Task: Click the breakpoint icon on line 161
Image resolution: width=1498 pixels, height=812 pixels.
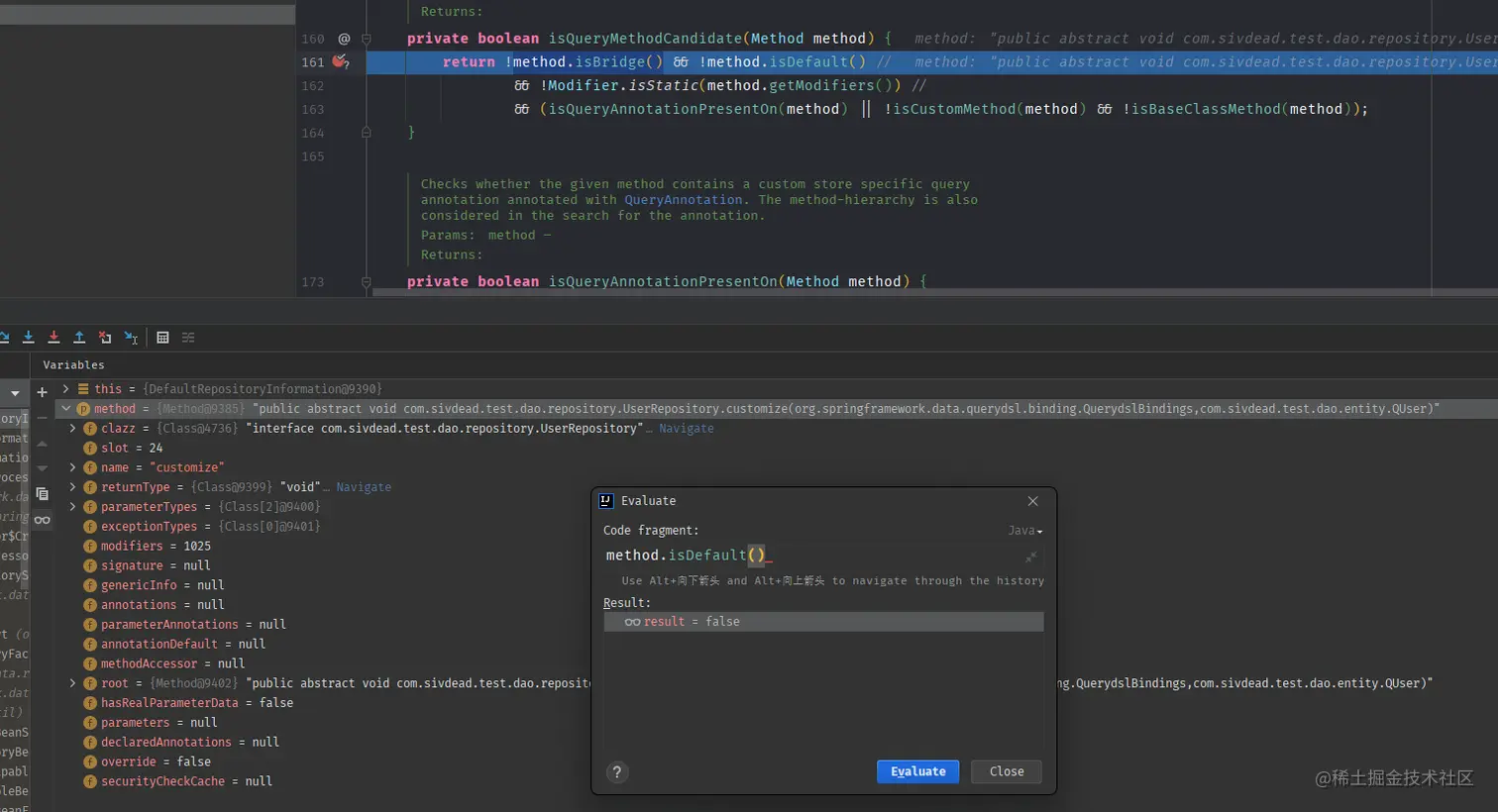Action: click(340, 61)
